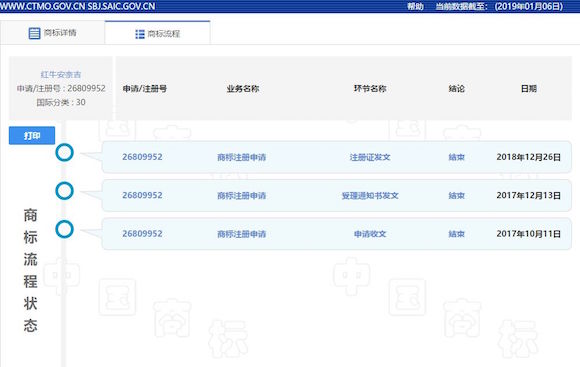Screen dimensions: 580x367
Task: Click the 受理通知书发文 stage text
Action: click(x=370, y=196)
